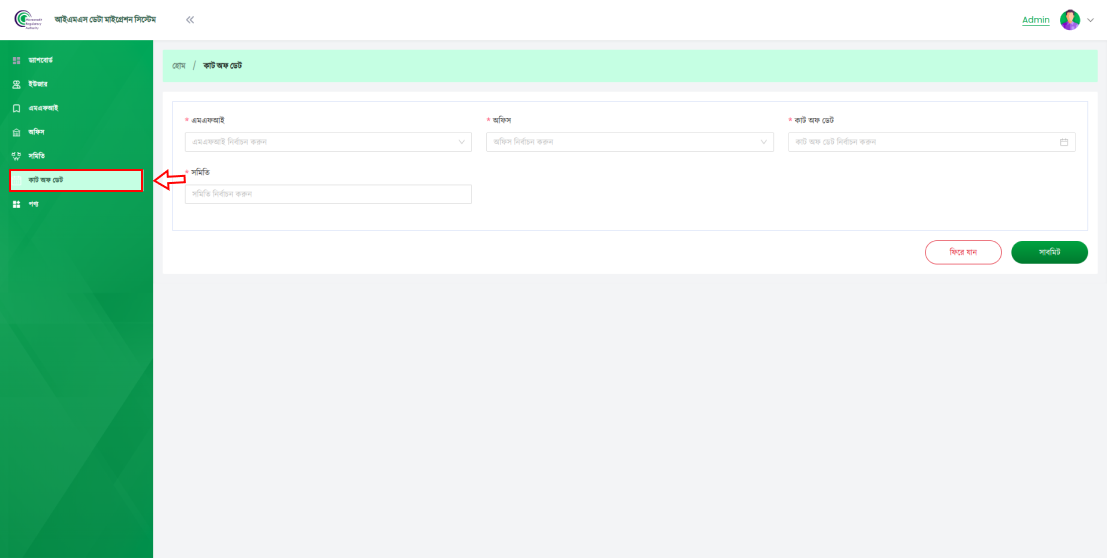The width and height of the screenshot is (1107, 558).
Task: Click the organization logo at top left
Action: tap(27, 20)
